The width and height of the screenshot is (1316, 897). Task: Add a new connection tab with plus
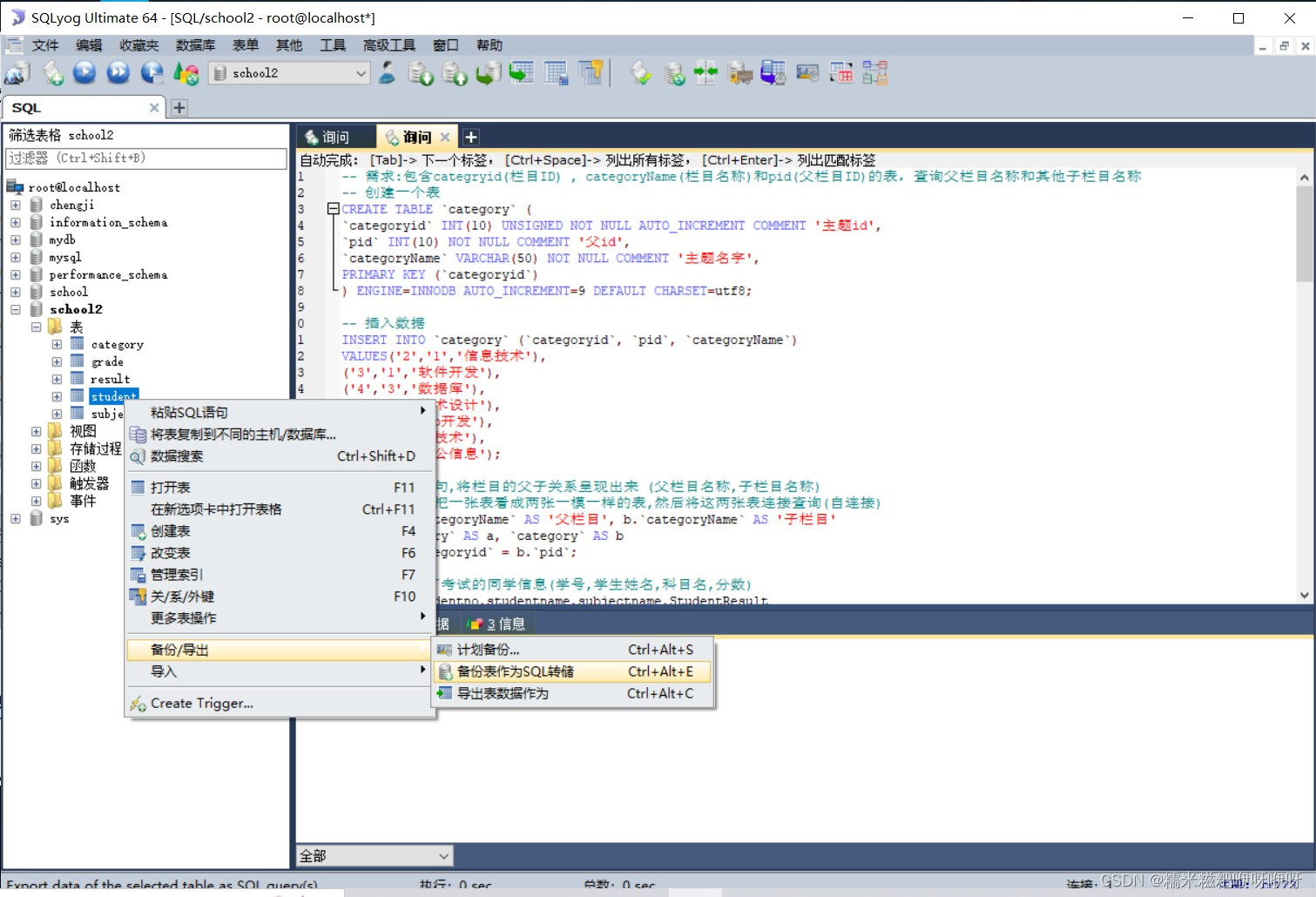point(179,107)
